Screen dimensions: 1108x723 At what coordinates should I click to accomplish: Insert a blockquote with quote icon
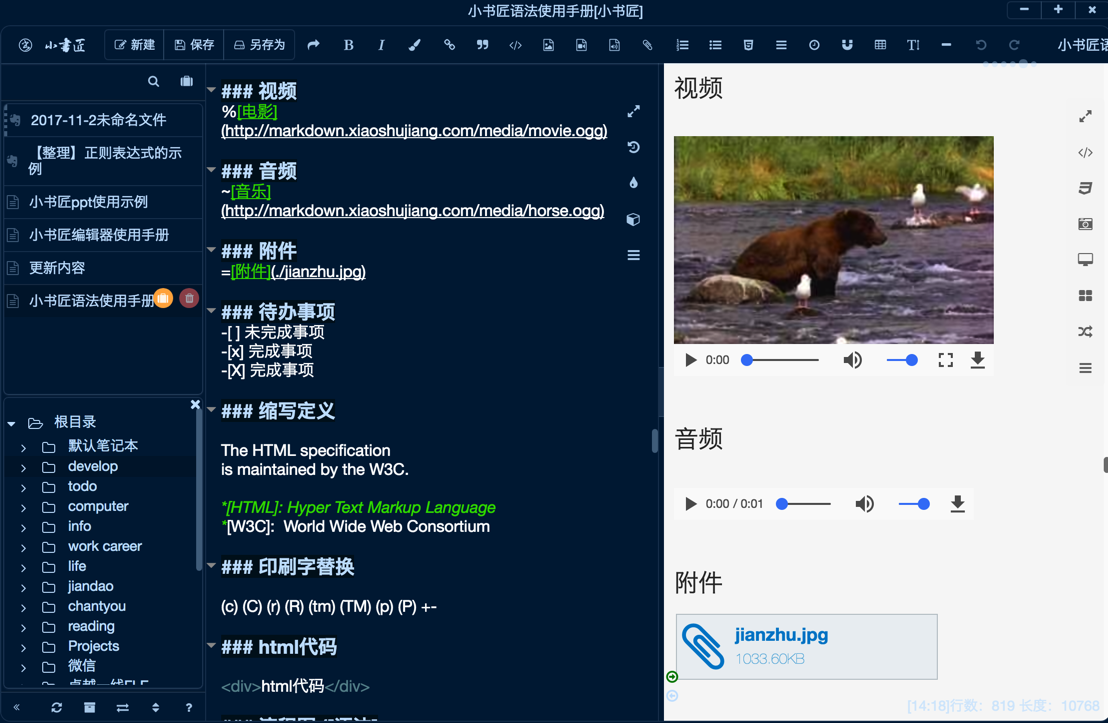tap(482, 45)
